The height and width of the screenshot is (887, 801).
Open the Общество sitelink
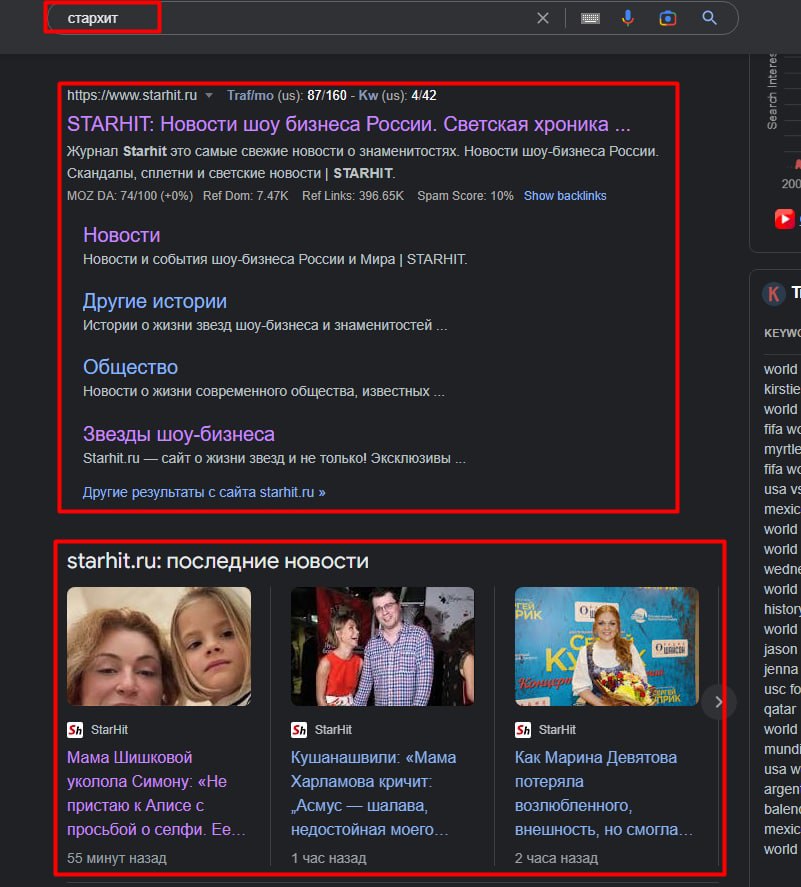(x=131, y=367)
